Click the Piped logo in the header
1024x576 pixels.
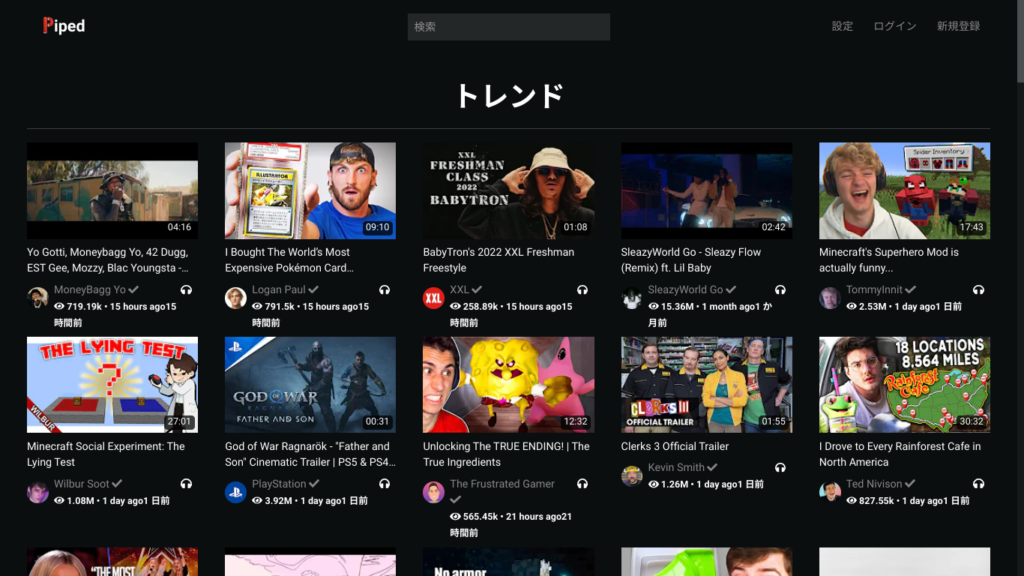(64, 26)
